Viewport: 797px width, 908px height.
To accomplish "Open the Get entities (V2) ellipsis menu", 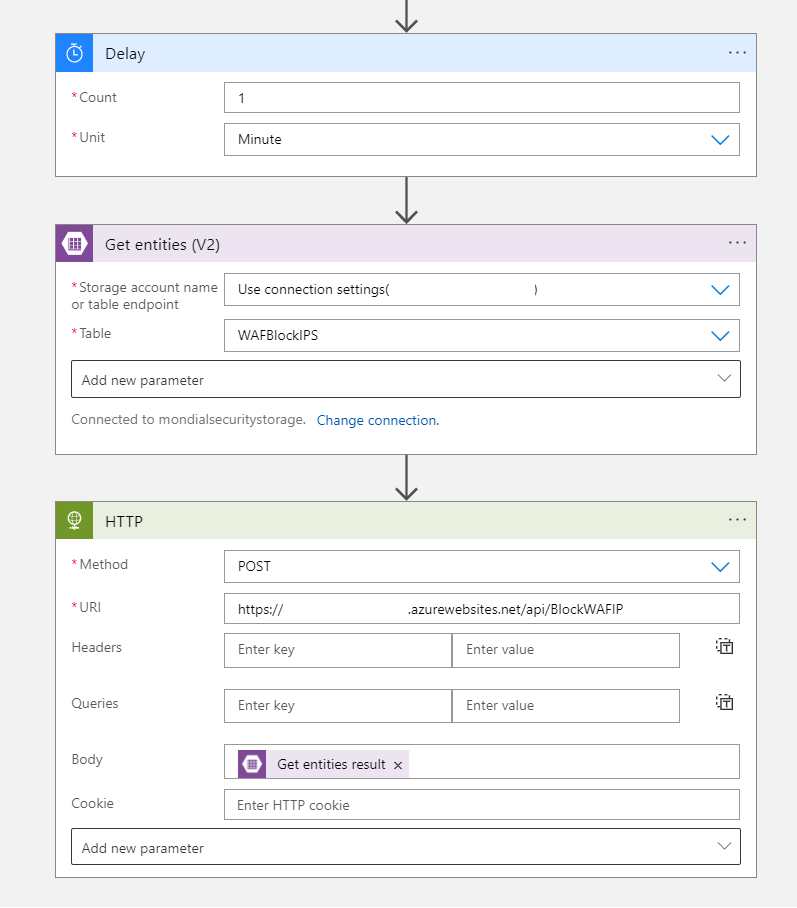I will tap(737, 243).
